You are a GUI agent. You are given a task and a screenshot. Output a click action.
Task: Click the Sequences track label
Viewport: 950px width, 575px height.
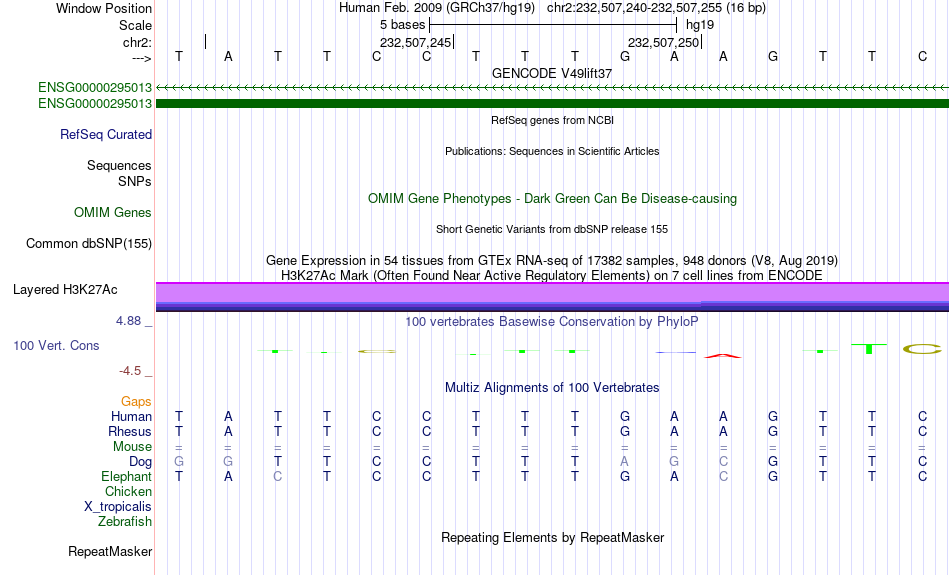click(x=119, y=165)
